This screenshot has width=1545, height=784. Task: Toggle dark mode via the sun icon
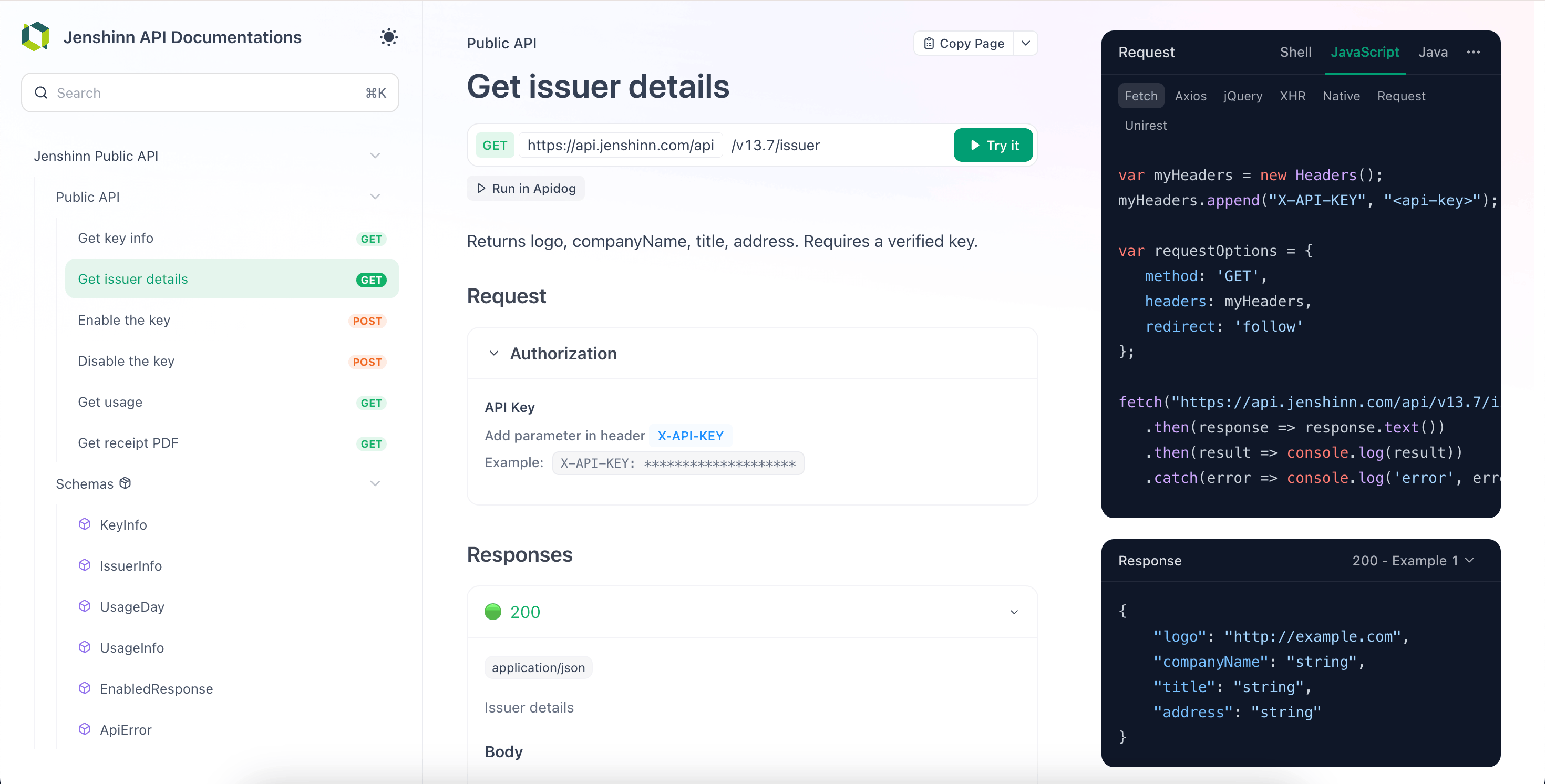click(389, 37)
